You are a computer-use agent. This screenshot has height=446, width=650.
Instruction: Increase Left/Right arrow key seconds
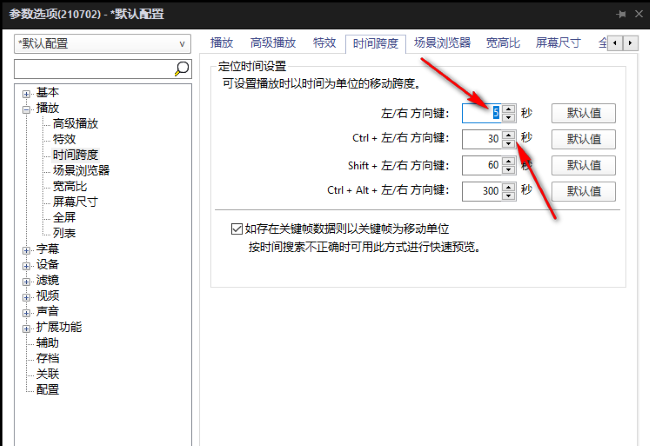[509, 108]
